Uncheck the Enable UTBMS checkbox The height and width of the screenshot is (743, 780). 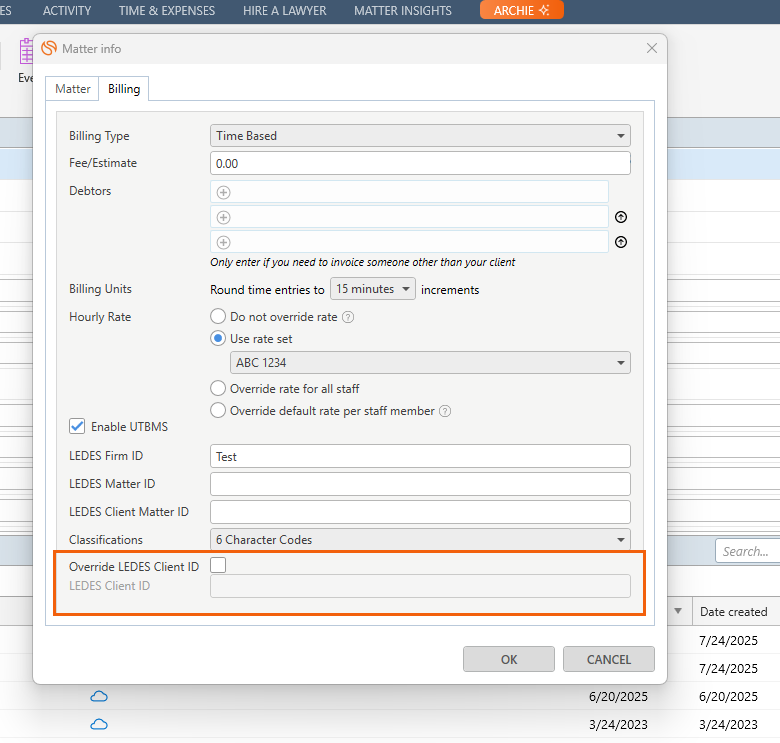[77, 427]
